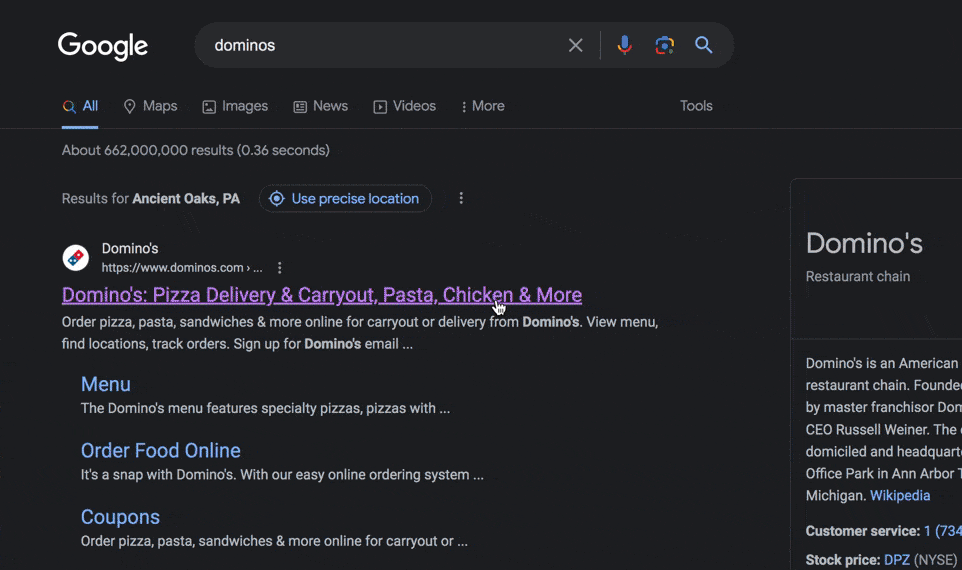Click the Google logo
Image resolution: width=962 pixels, height=570 pixels.
pyautogui.click(x=102, y=46)
